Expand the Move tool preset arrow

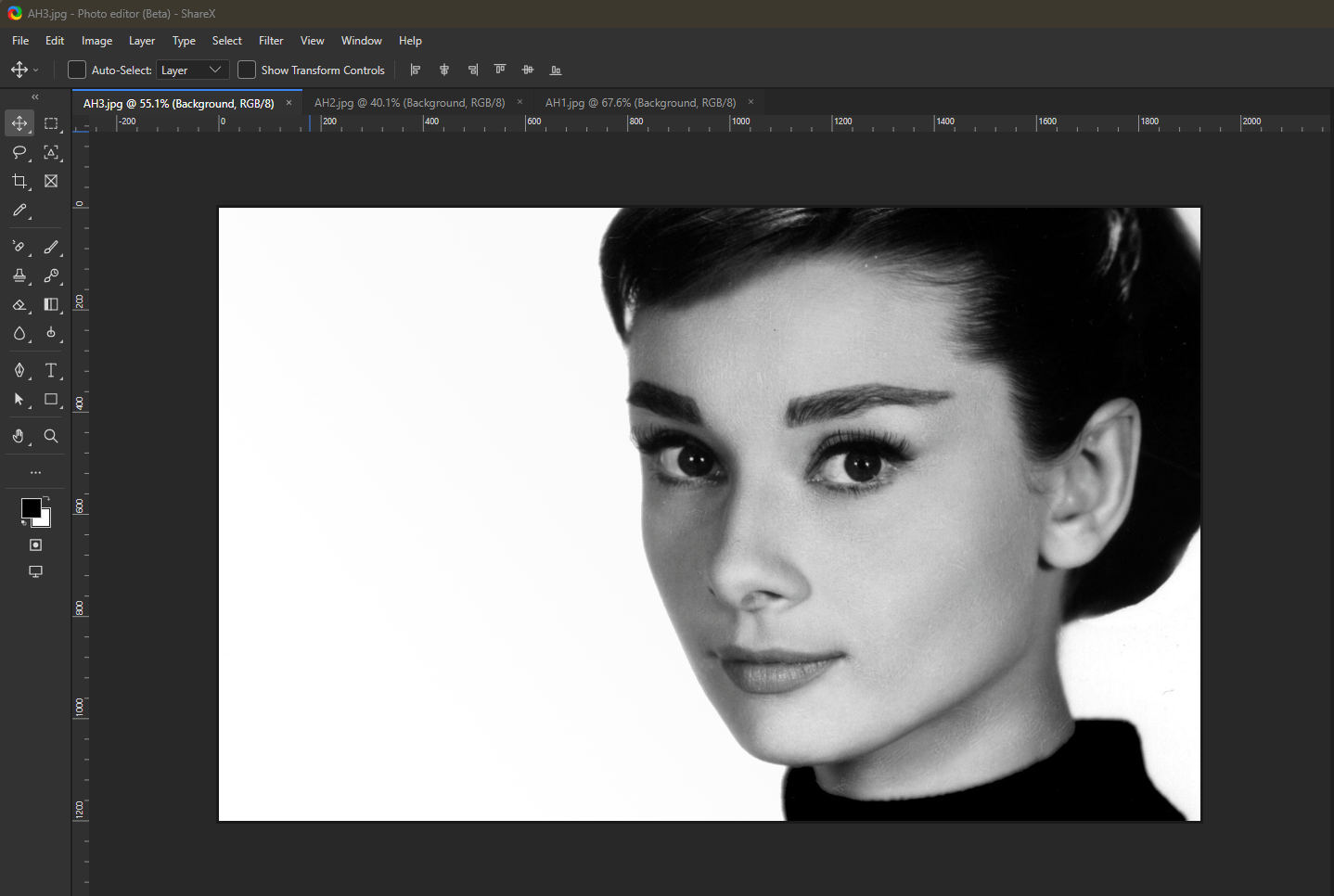tap(36, 70)
